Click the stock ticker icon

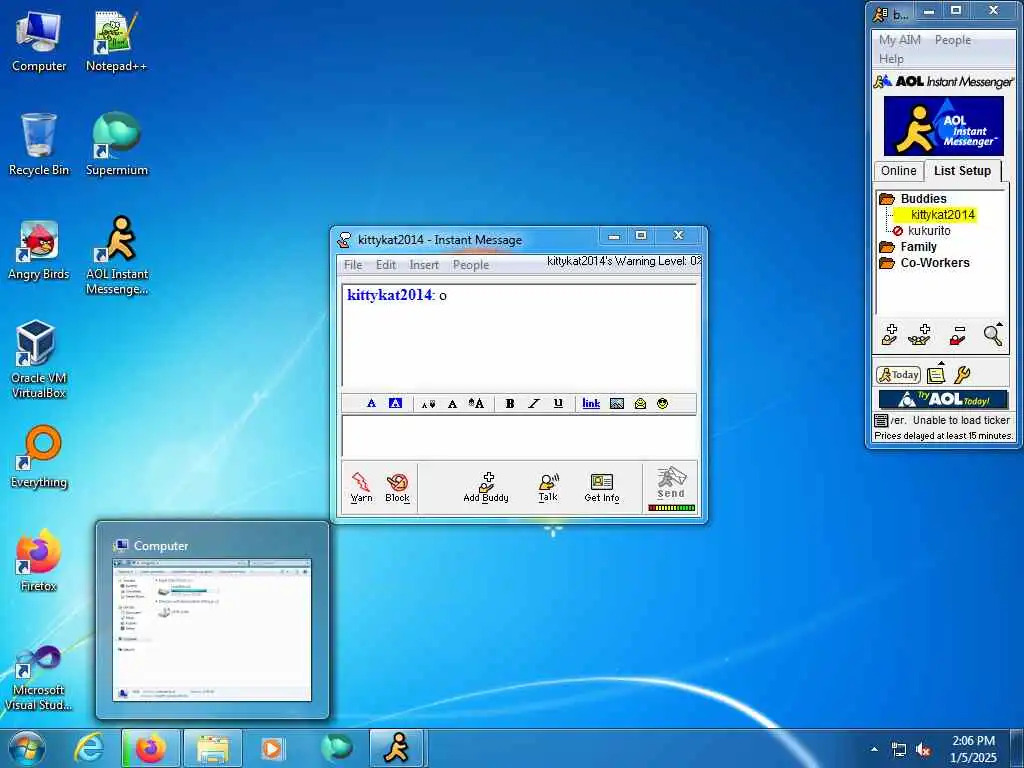pyautogui.click(x=881, y=420)
